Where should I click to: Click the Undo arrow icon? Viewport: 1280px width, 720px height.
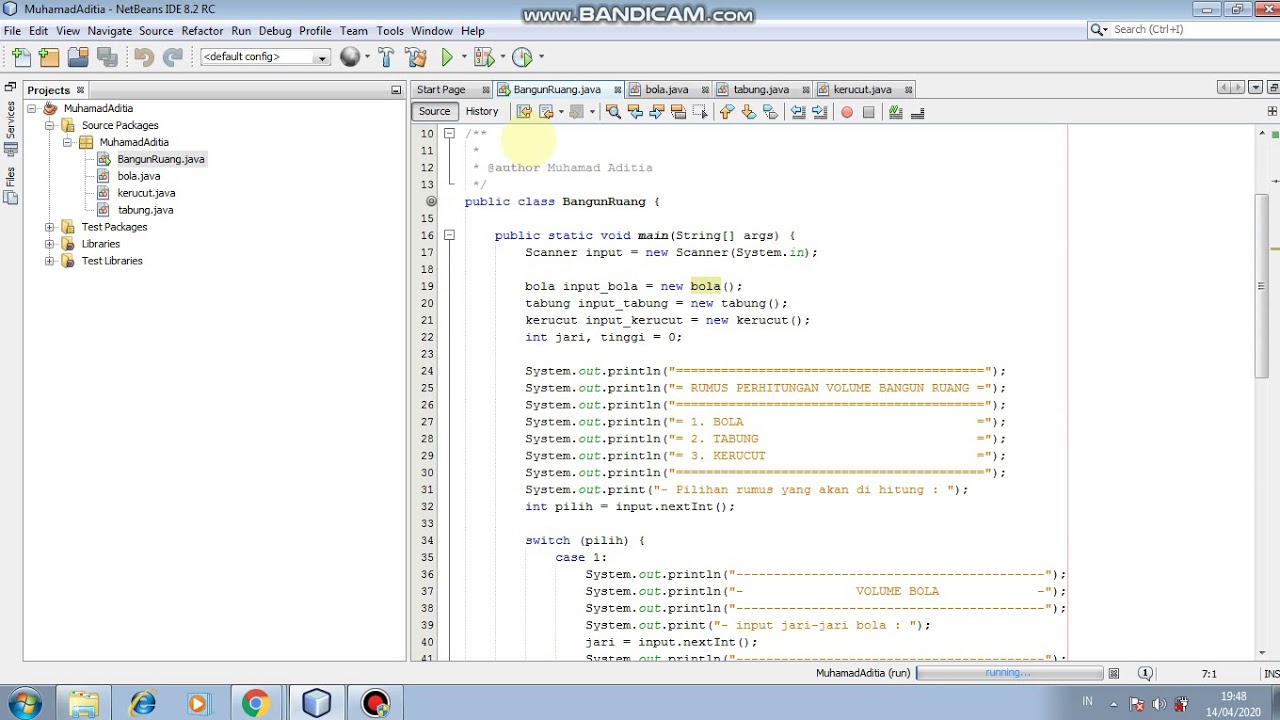[x=143, y=58]
